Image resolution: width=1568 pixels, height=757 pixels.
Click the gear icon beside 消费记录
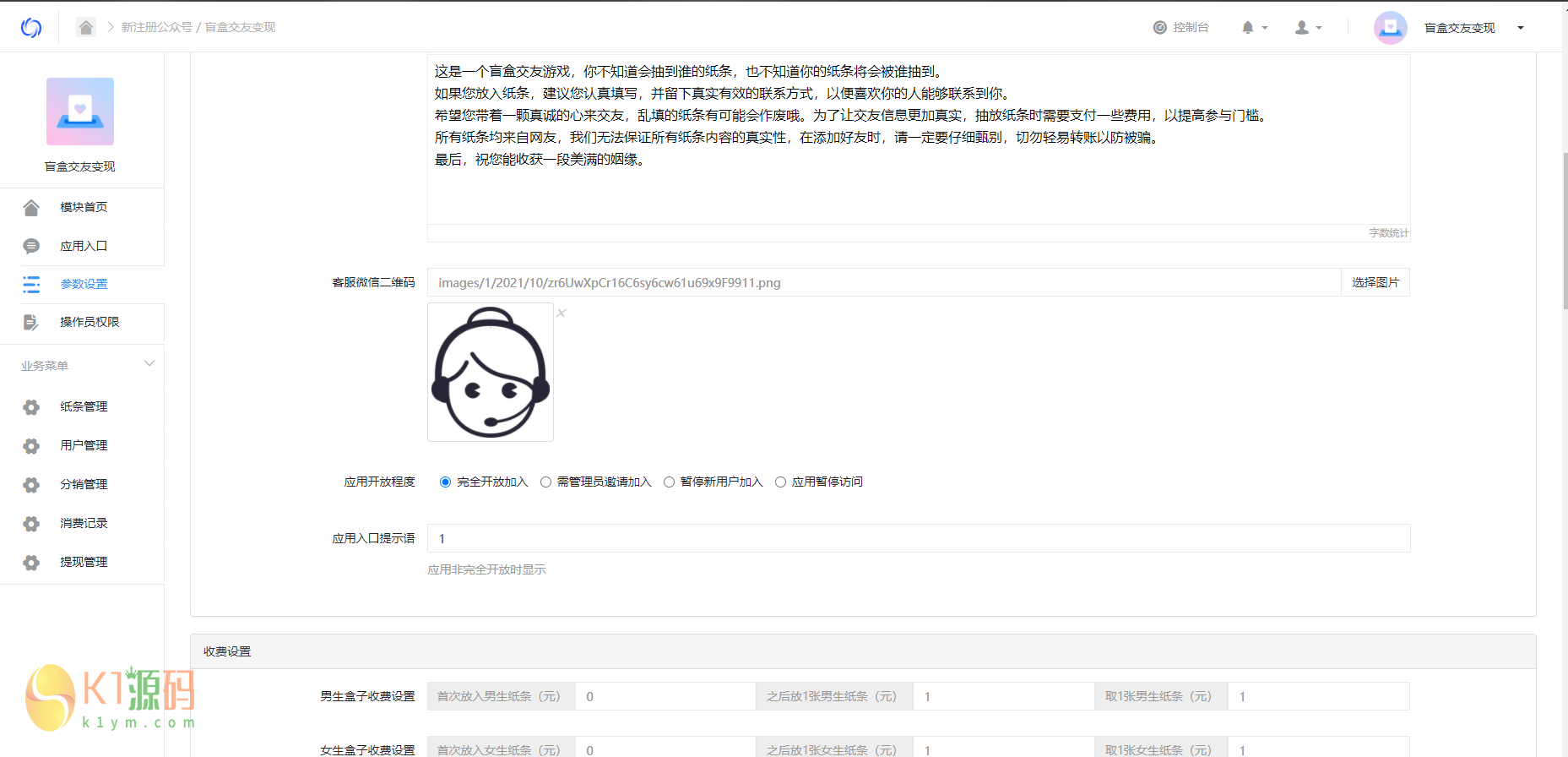tap(31, 524)
